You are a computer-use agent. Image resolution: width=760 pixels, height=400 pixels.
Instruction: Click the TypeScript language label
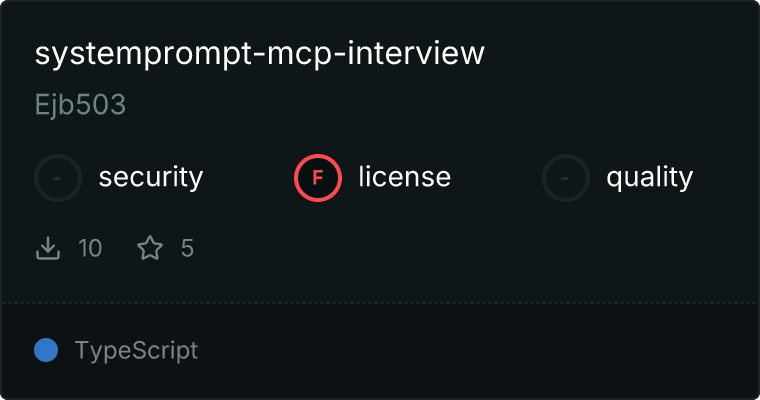[x=136, y=350]
